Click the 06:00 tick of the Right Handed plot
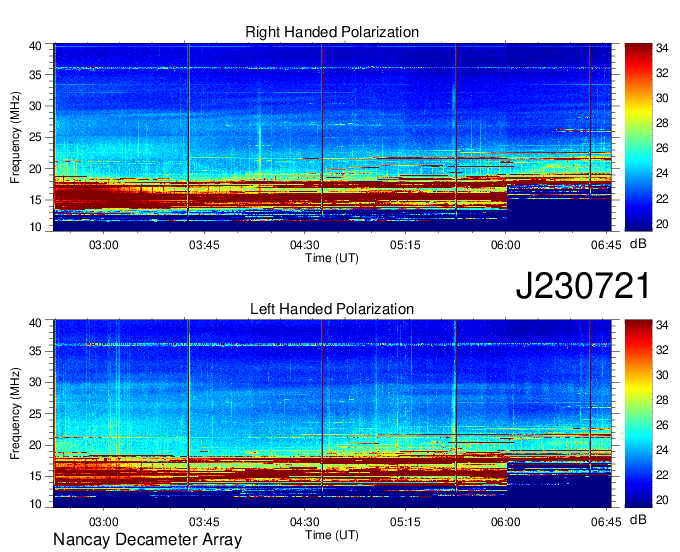Image resolution: width=680 pixels, height=552 pixels. coord(506,245)
